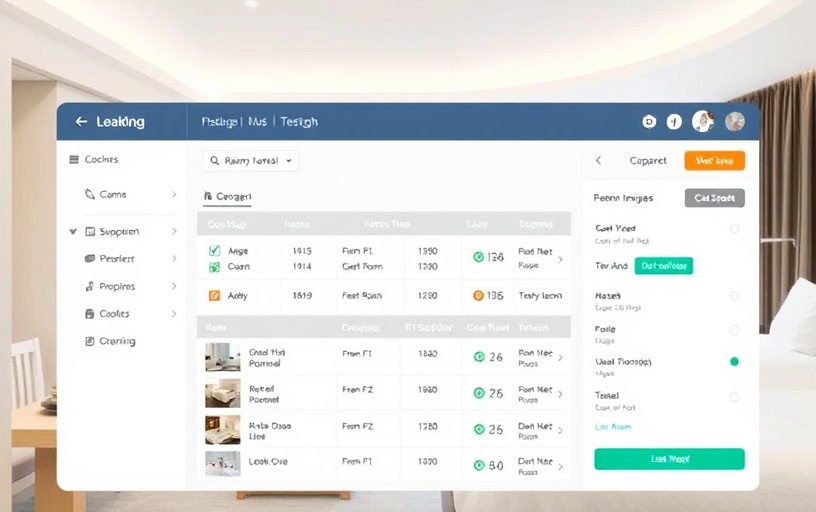Click the large green button at panel bottom

click(x=669, y=459)
